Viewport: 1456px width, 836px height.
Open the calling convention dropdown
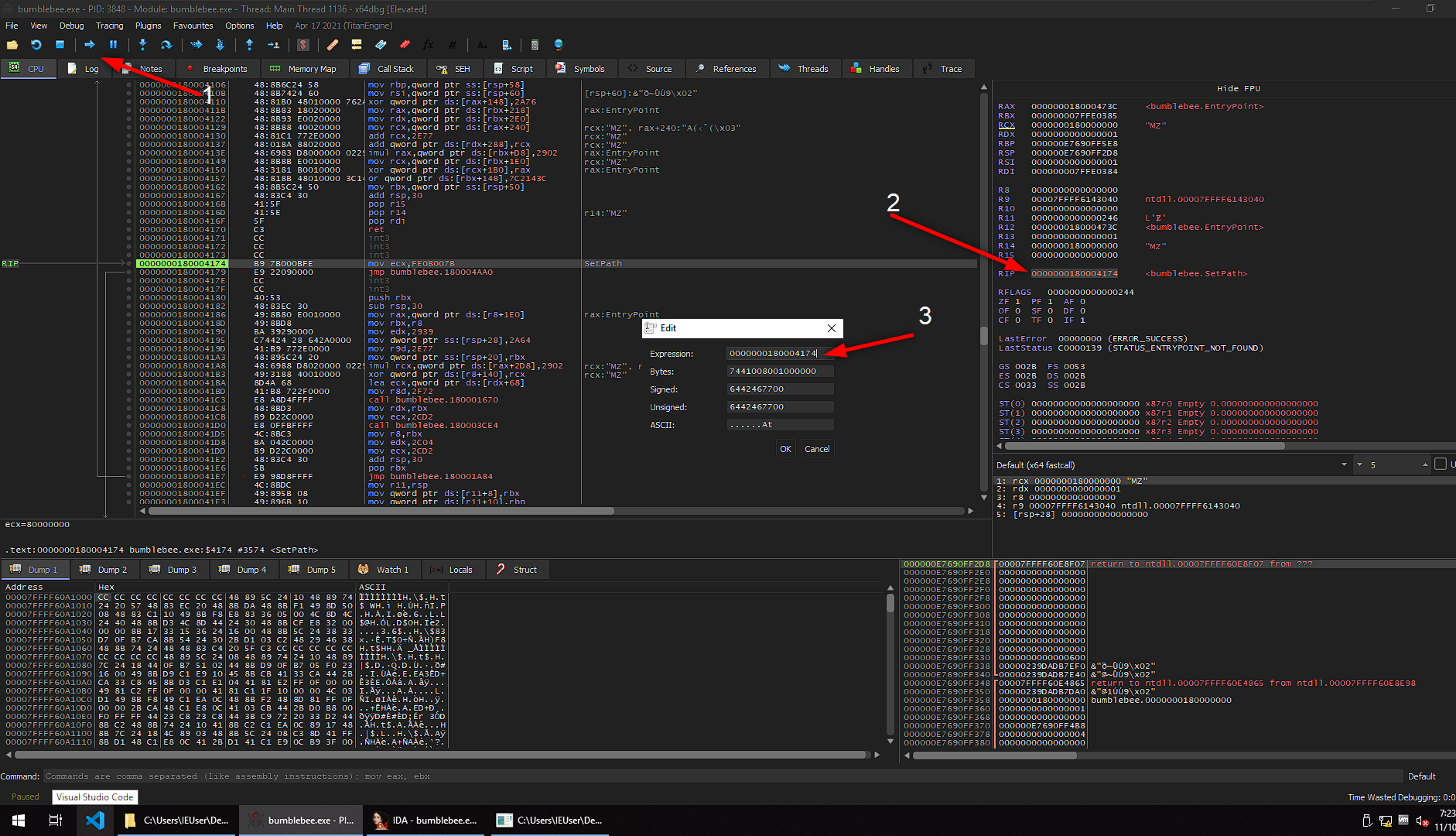tap(1172, 465)
